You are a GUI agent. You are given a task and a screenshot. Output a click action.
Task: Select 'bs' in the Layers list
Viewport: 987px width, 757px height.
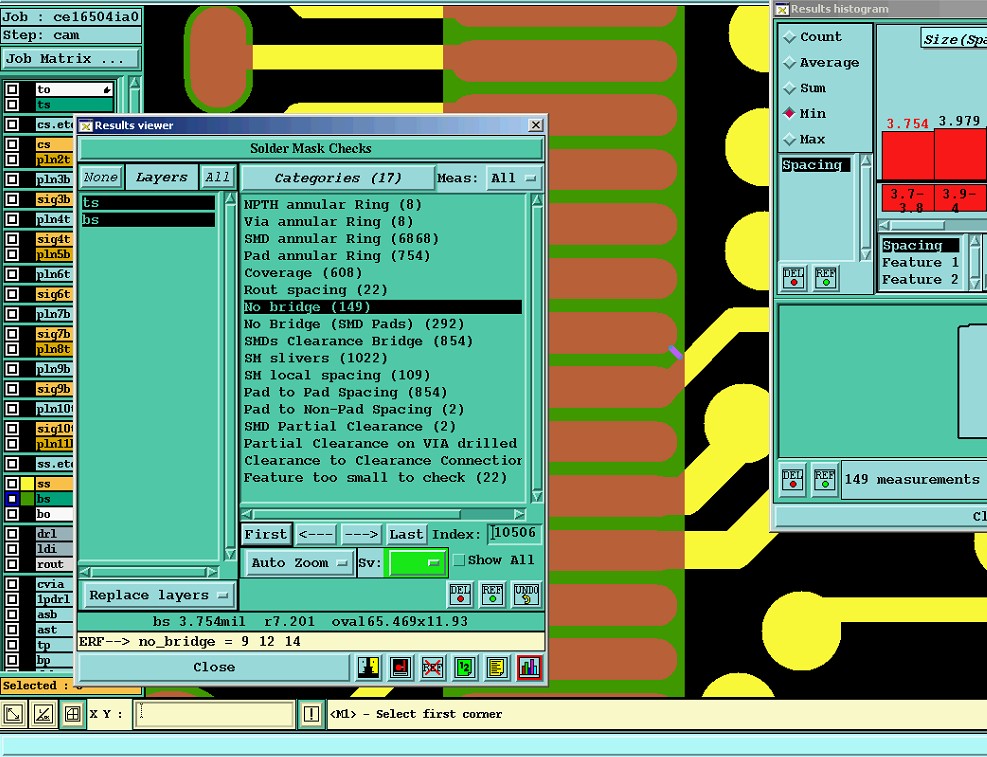(x=149, y=220)
